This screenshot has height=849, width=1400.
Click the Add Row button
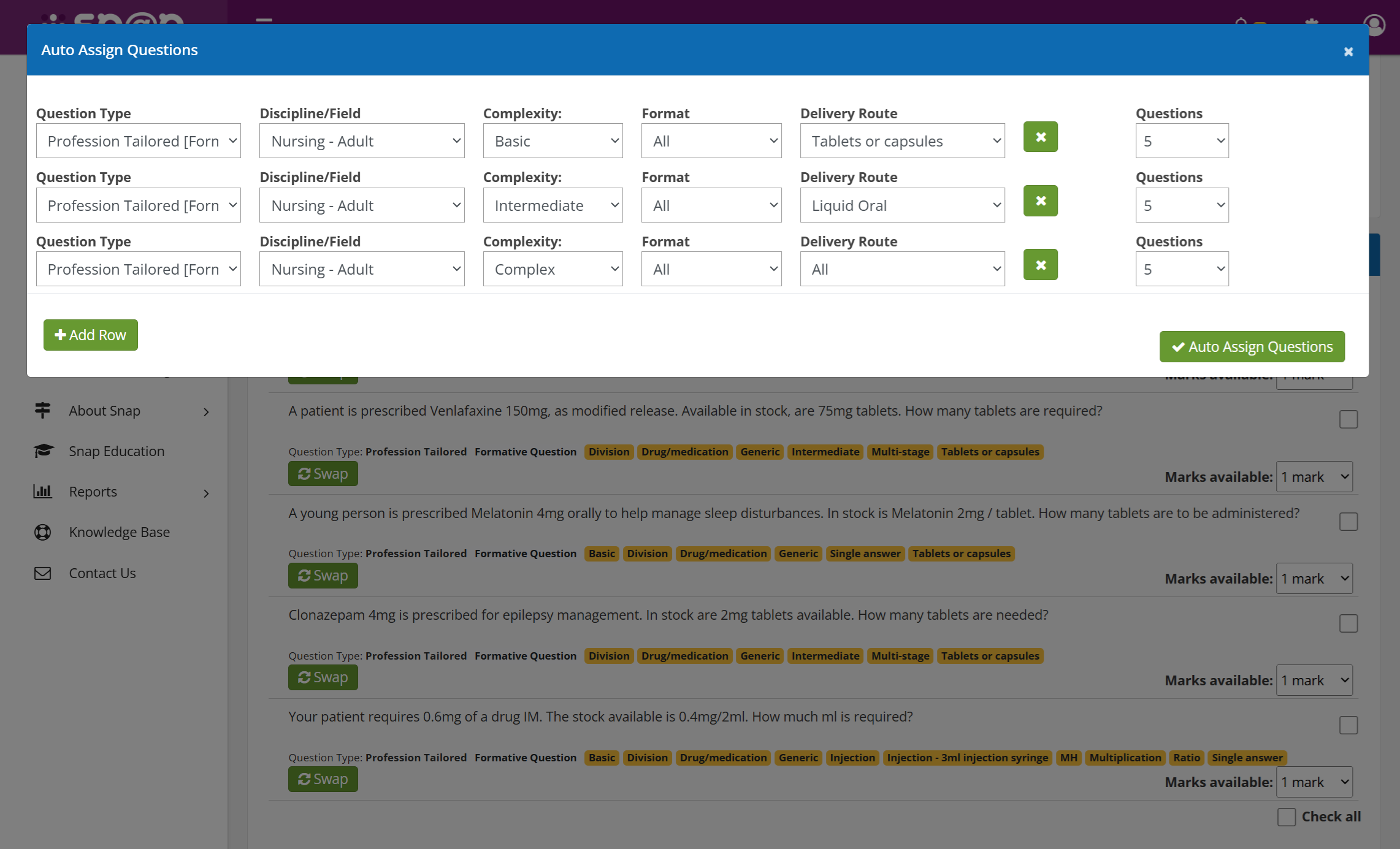coord(91,335)
